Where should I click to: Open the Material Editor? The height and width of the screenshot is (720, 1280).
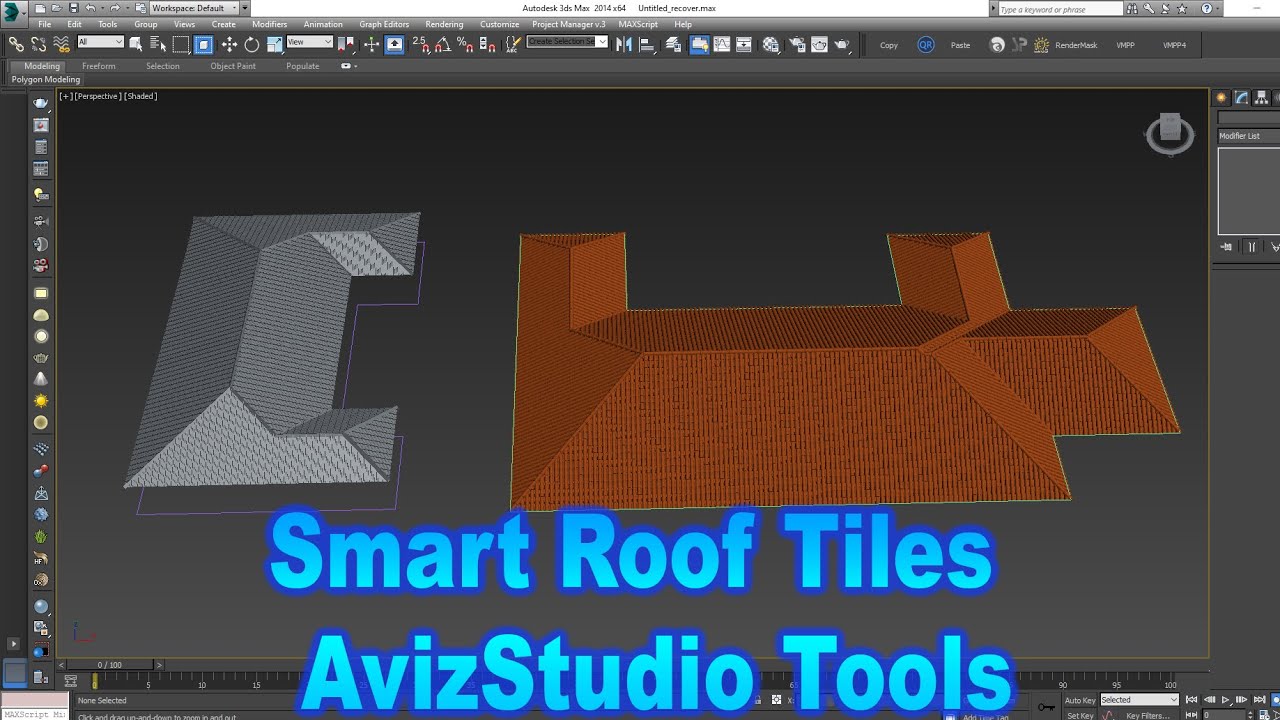coord(771,44)
